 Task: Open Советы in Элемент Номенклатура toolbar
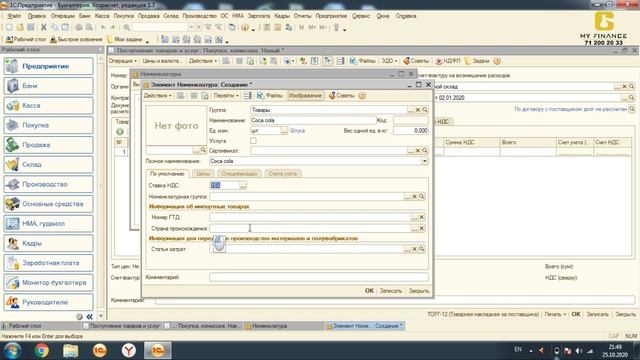(x=342, y=96)
